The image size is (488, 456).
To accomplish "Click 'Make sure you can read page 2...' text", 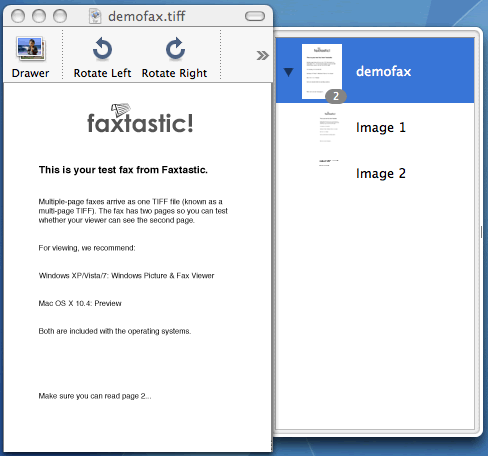I will 95,396.
